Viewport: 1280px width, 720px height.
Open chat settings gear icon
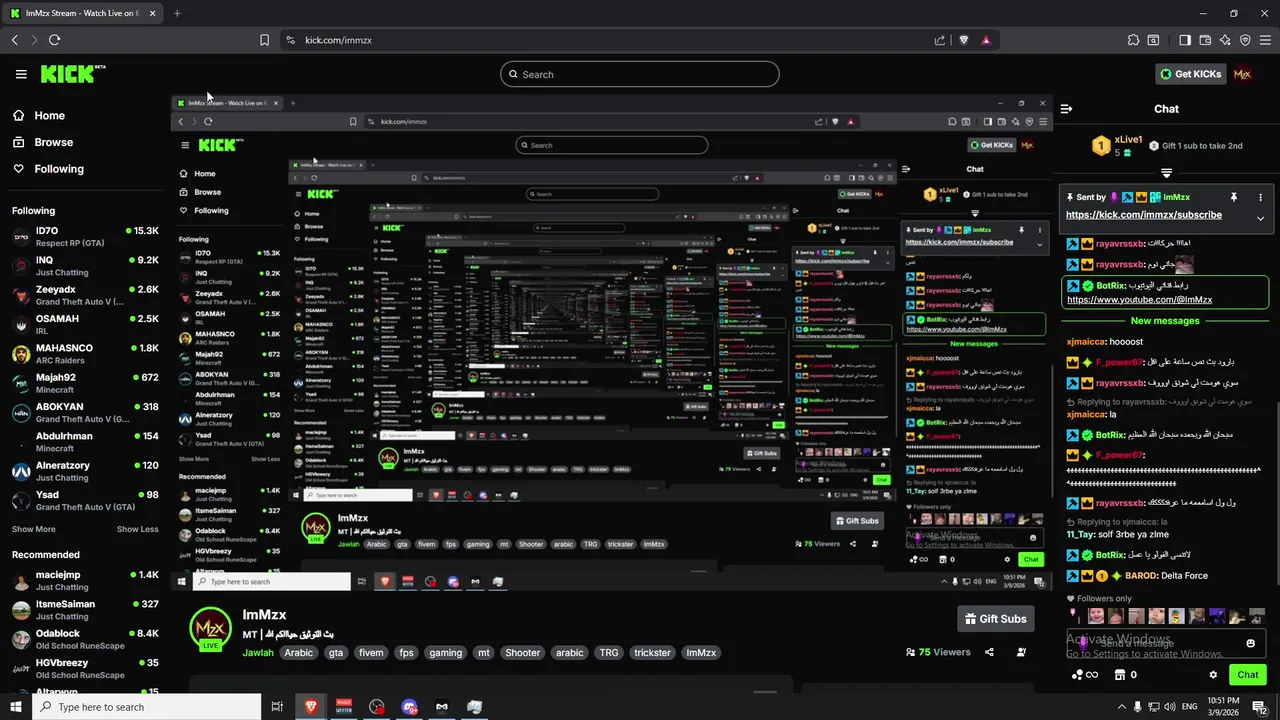click(x=1213, y=675)
